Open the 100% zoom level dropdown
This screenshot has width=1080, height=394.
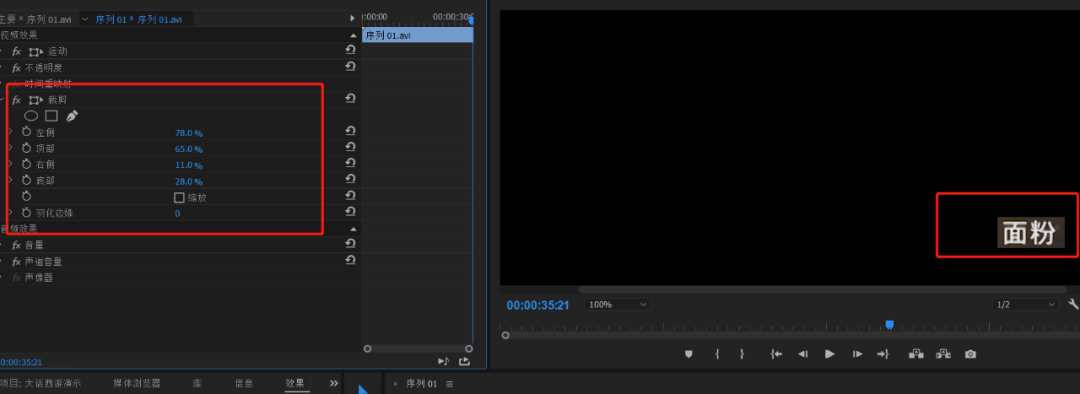pyautogui.click(x=617, y=304)
